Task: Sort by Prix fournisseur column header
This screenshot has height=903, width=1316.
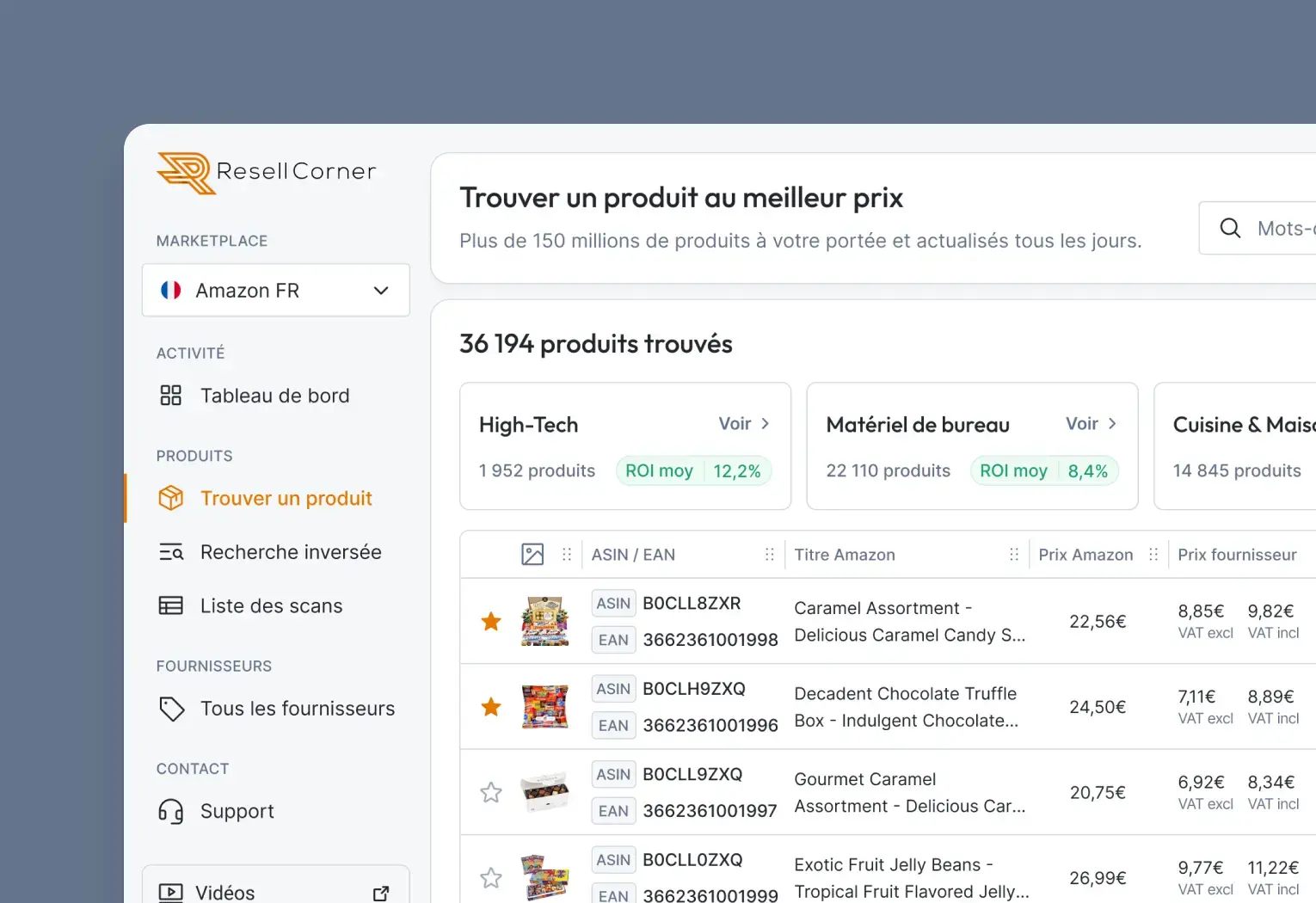Action: [1237, 555]
